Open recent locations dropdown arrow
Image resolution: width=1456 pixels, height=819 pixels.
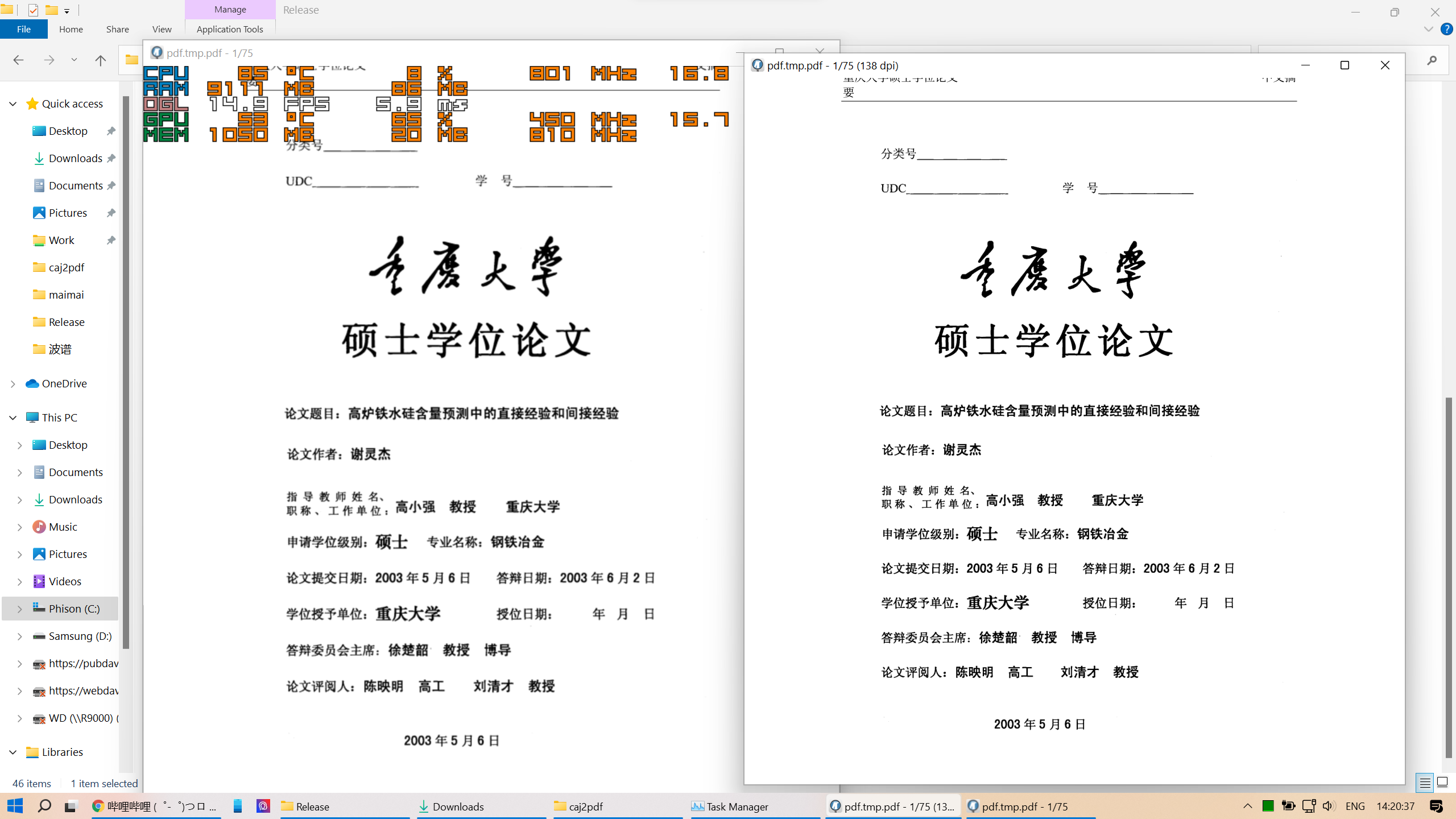pyautogui.click(x=74, y=60)
